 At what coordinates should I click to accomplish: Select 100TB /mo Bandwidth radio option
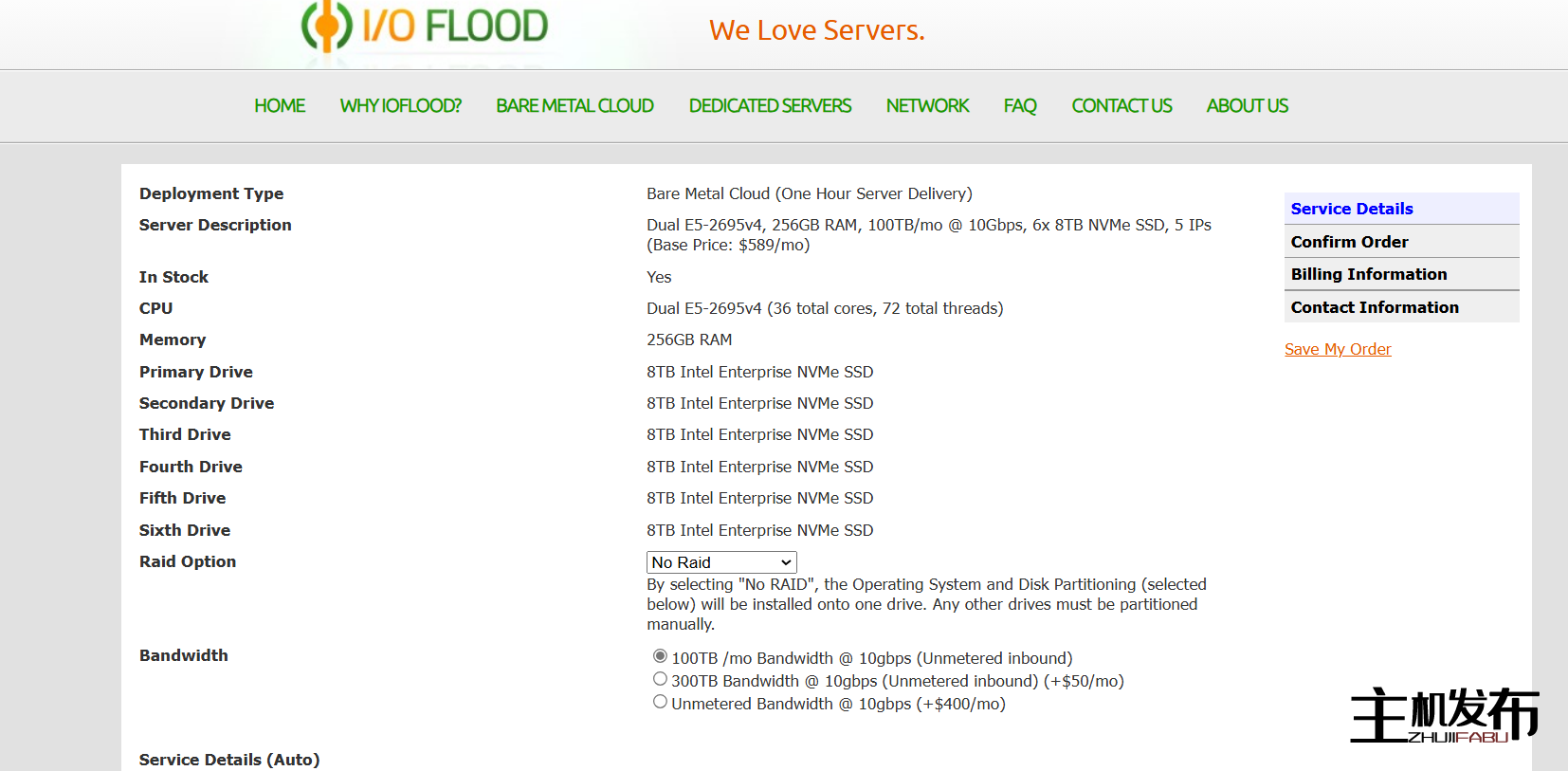pos(660,656)
